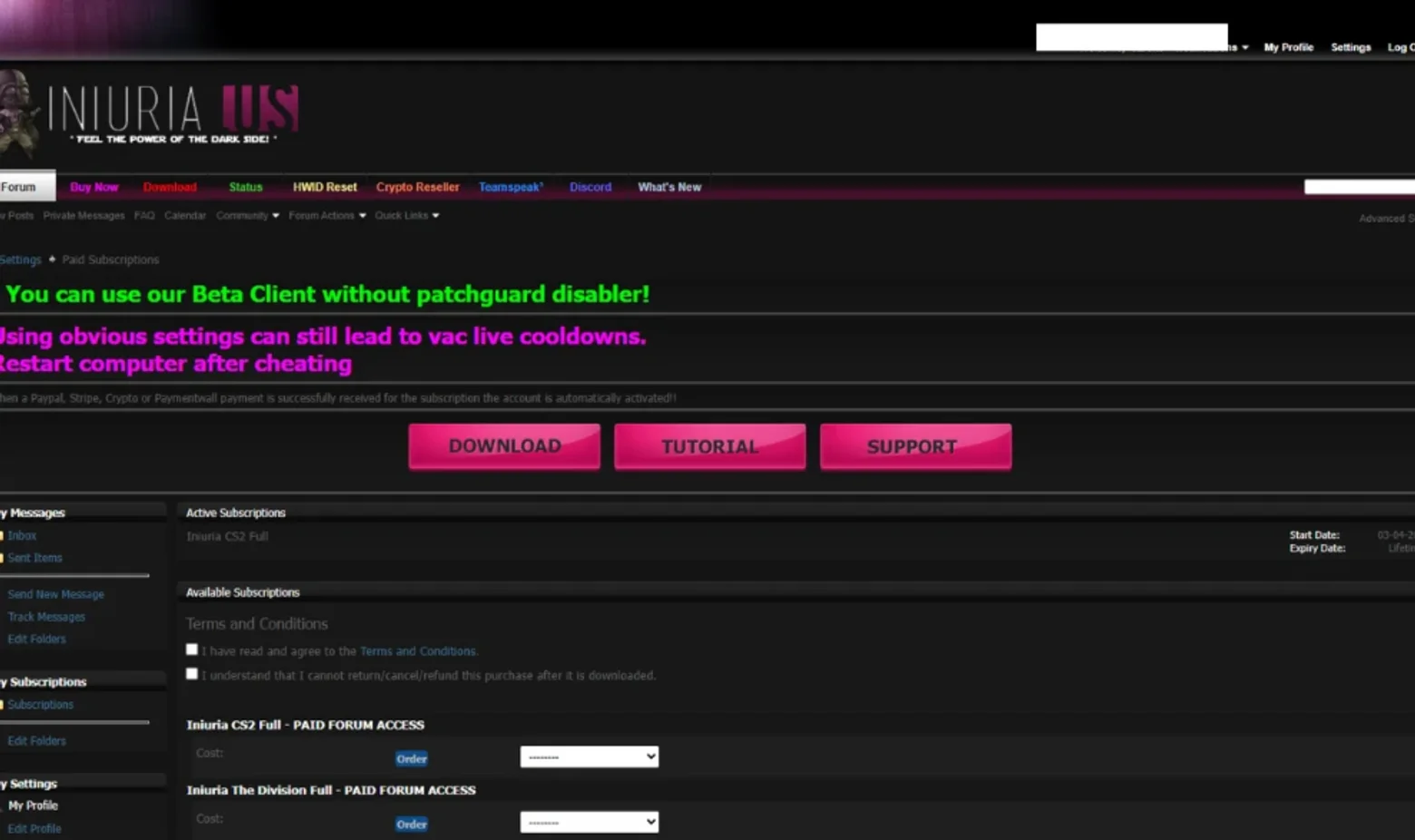This screenshot has height=840, width=1415.
Task: Open the Inbox folder in My Messages
Action: pos(22,536)
